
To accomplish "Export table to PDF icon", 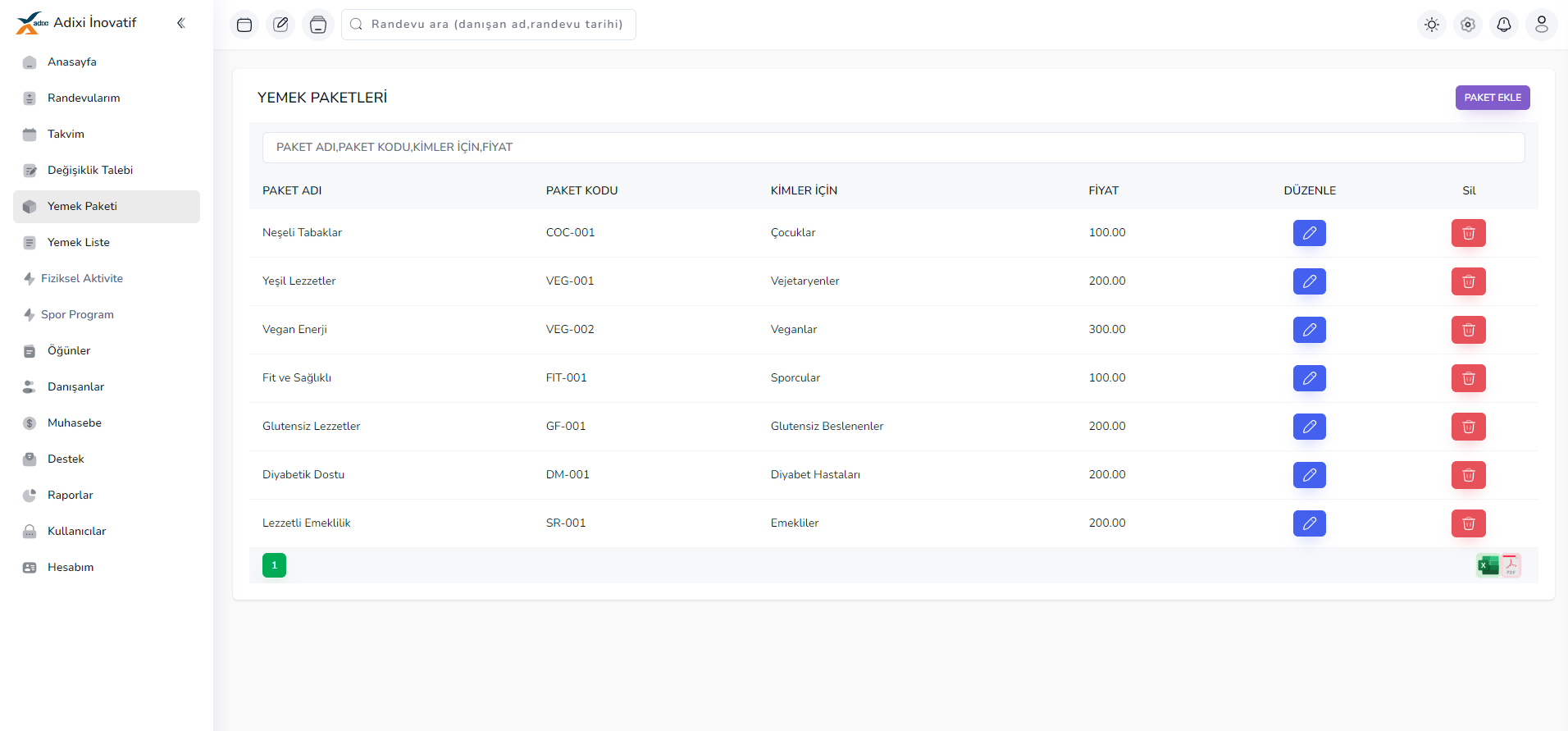I will 1511,565.
